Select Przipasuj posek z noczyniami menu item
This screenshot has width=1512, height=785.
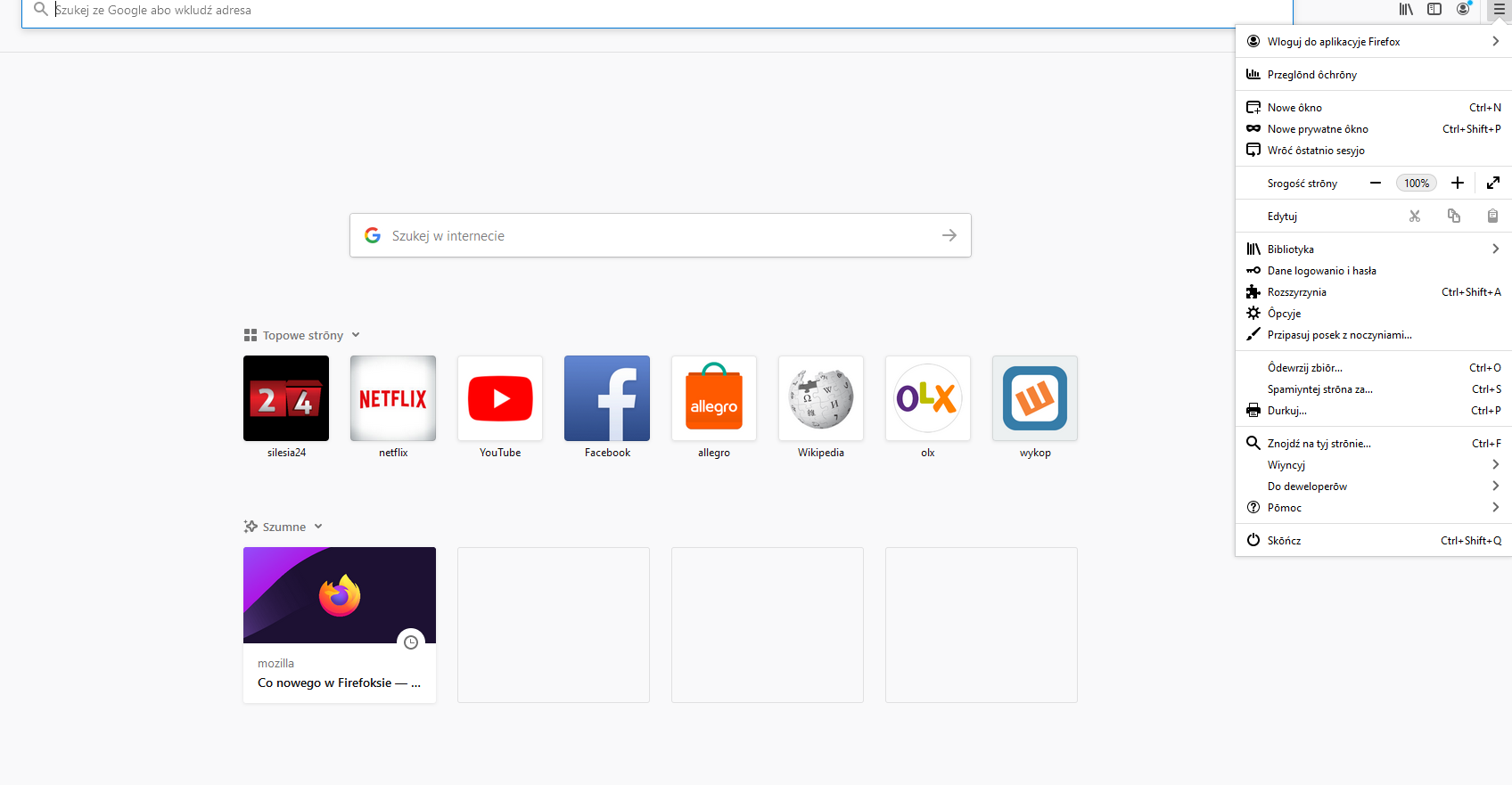[x=1373, y=335]
